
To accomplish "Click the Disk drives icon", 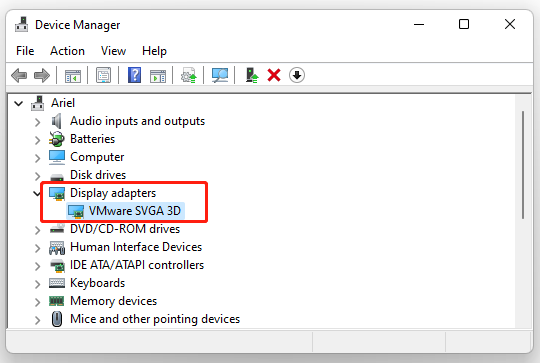I will 57,177.
